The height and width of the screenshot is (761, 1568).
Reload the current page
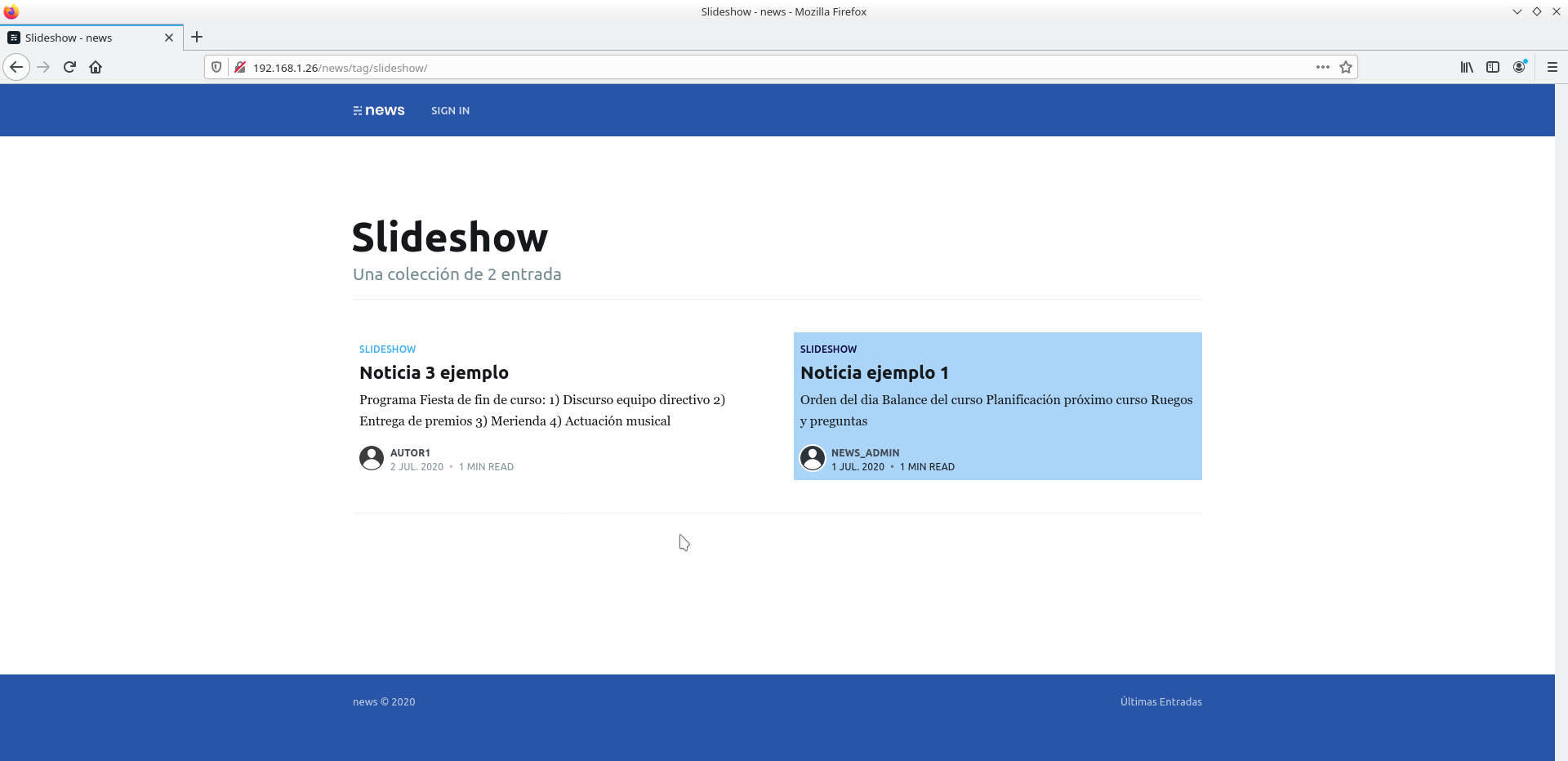point(69,67)
